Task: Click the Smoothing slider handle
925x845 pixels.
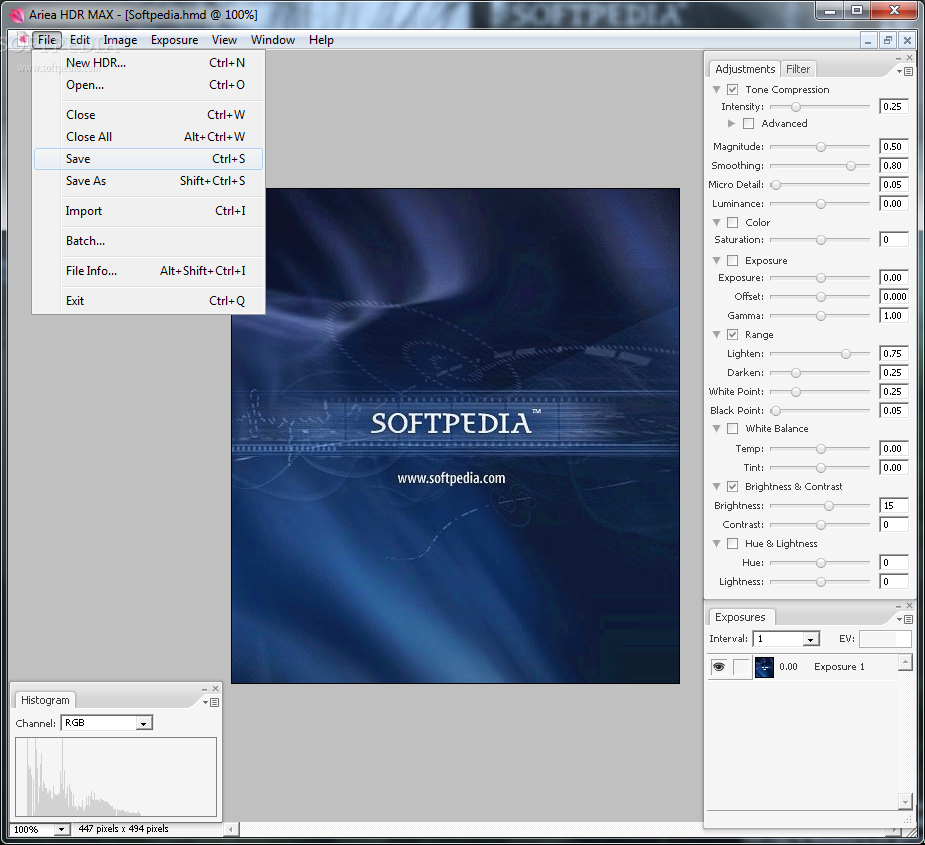Action: (851, 166)
